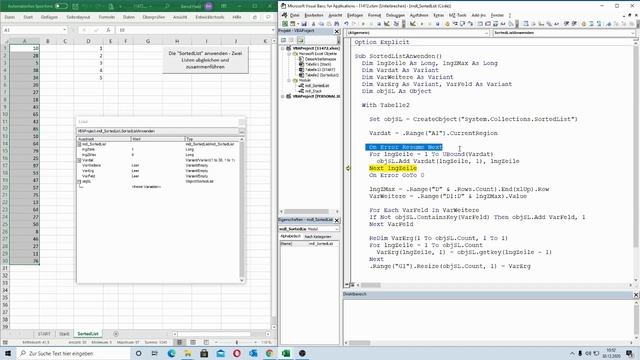Collapse Microsoft Excel Objekte folder

coord(289,54)
